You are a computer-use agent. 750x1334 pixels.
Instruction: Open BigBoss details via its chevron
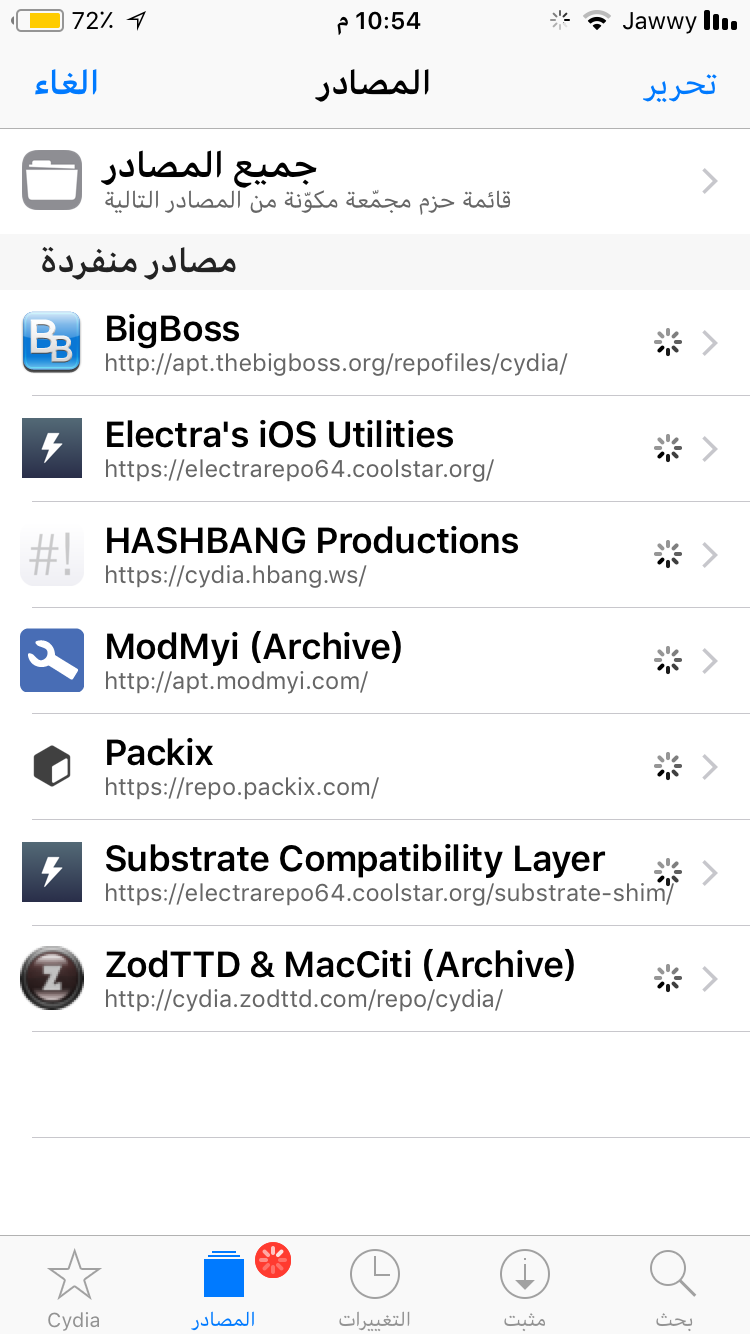pos(710,343)
